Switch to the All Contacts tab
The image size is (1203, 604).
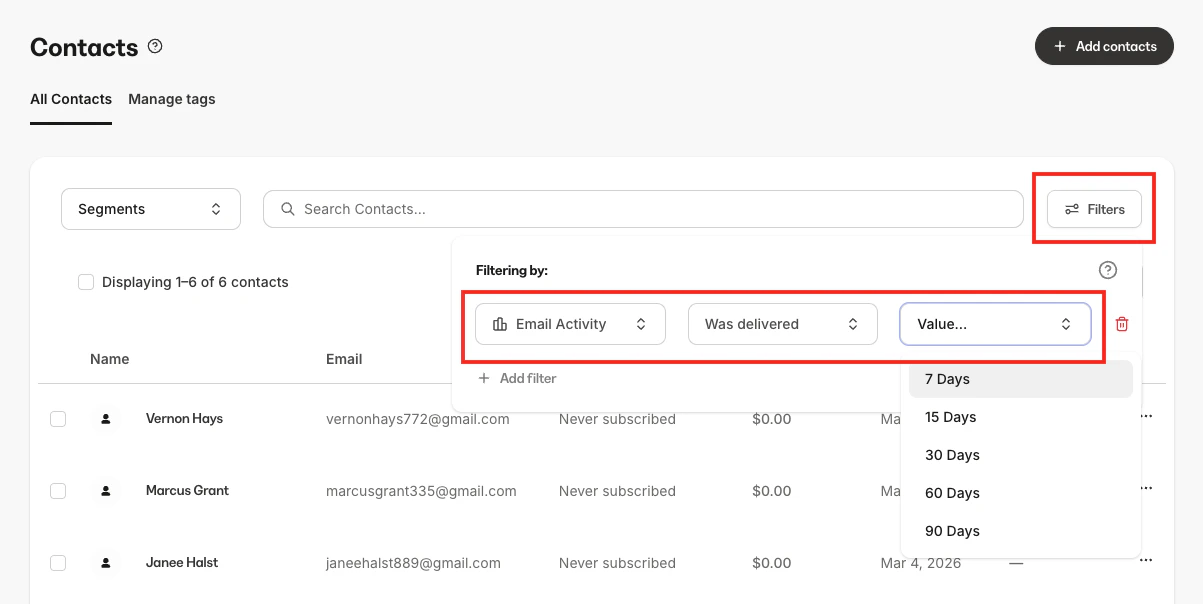click(71, 99)
